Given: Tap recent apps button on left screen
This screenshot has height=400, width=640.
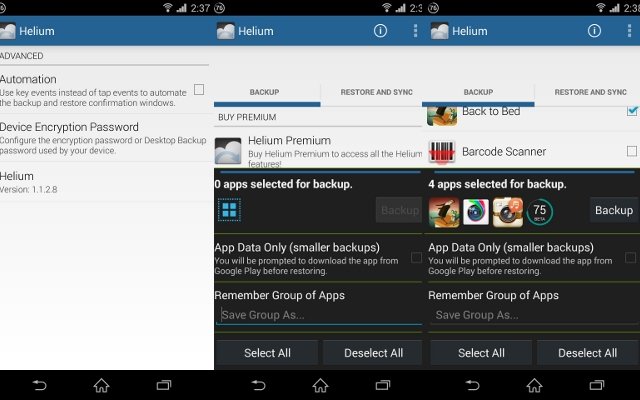Looking at the screenshot, I should coord(164,385).
